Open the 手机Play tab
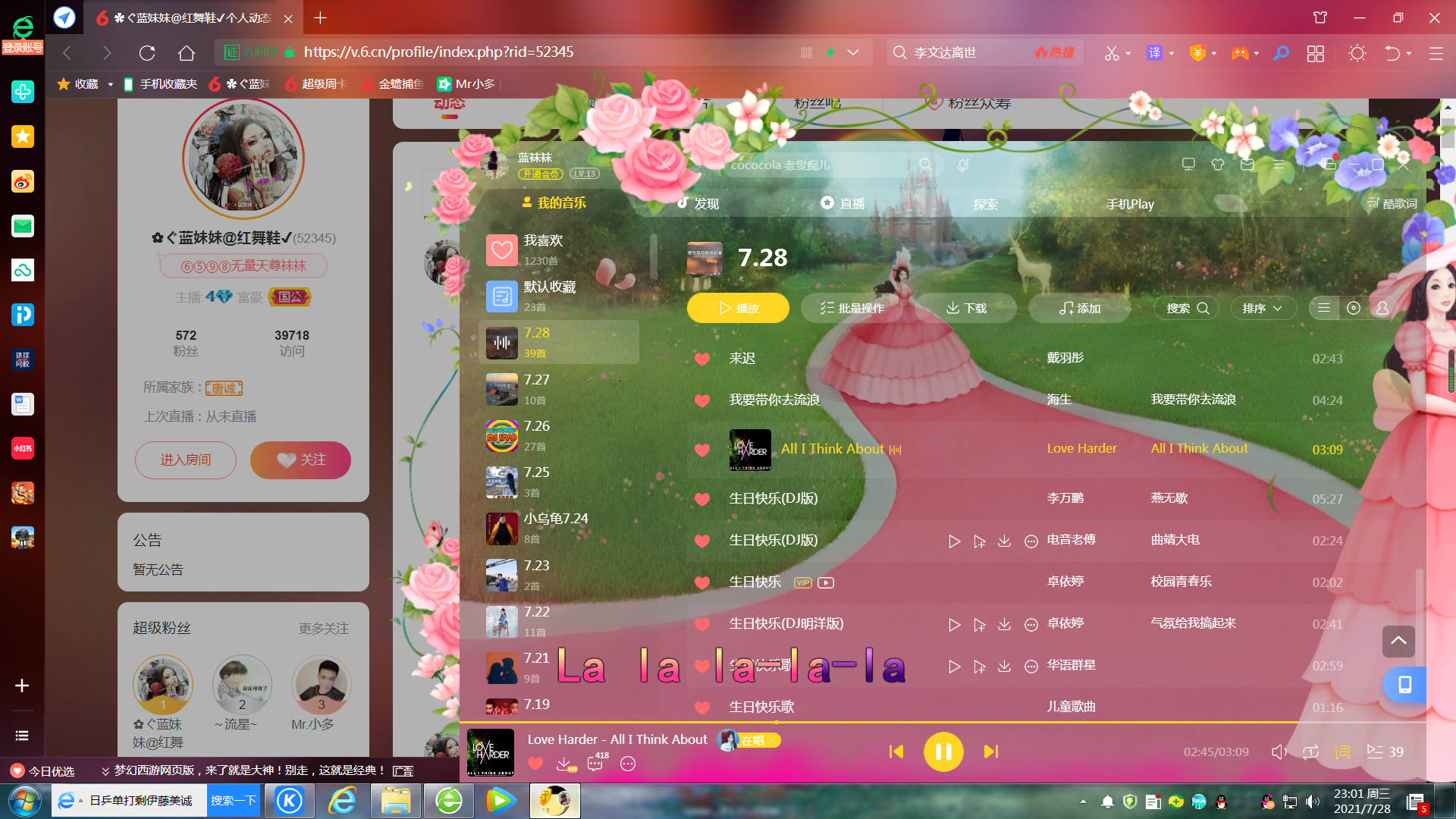Screen dimensions: 1456x819 point(1130,204)
